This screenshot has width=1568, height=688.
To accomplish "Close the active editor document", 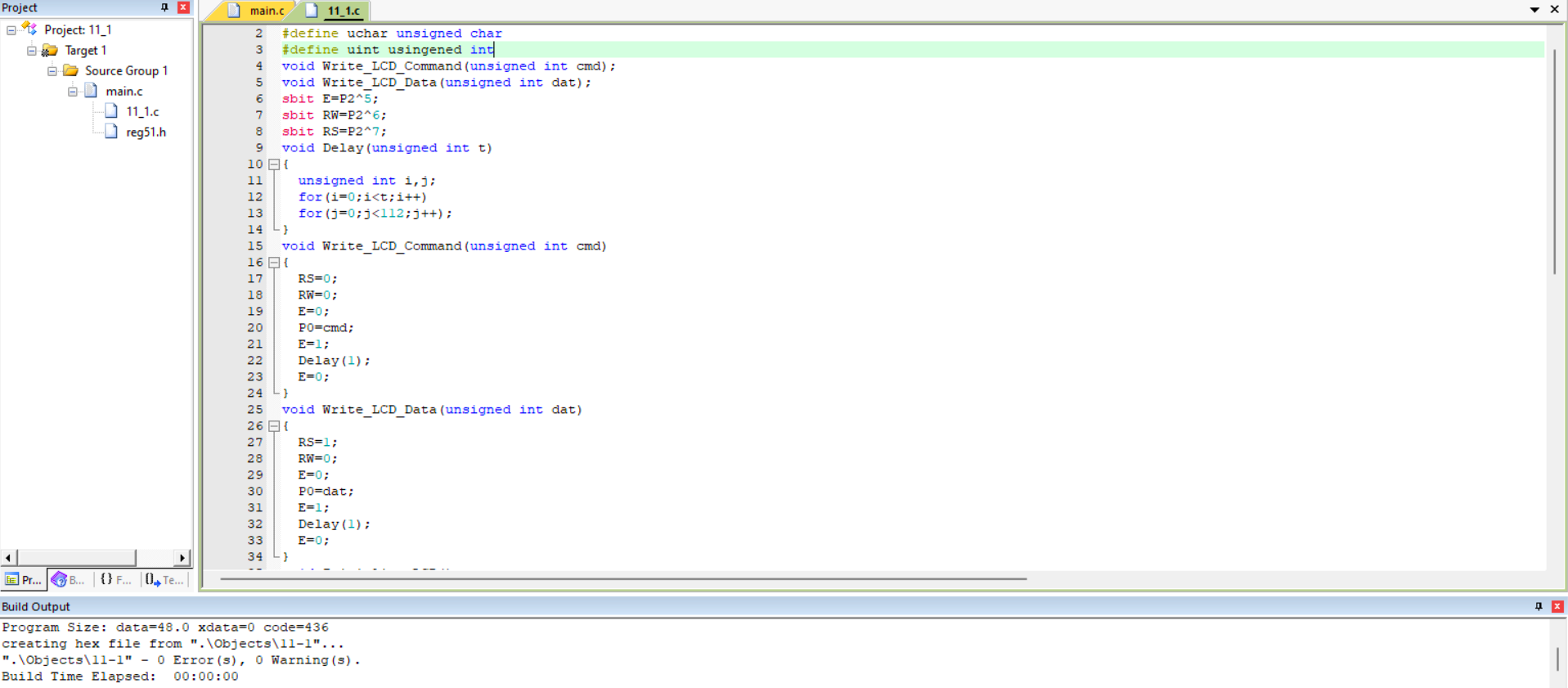I will [x=1555, y=10].
